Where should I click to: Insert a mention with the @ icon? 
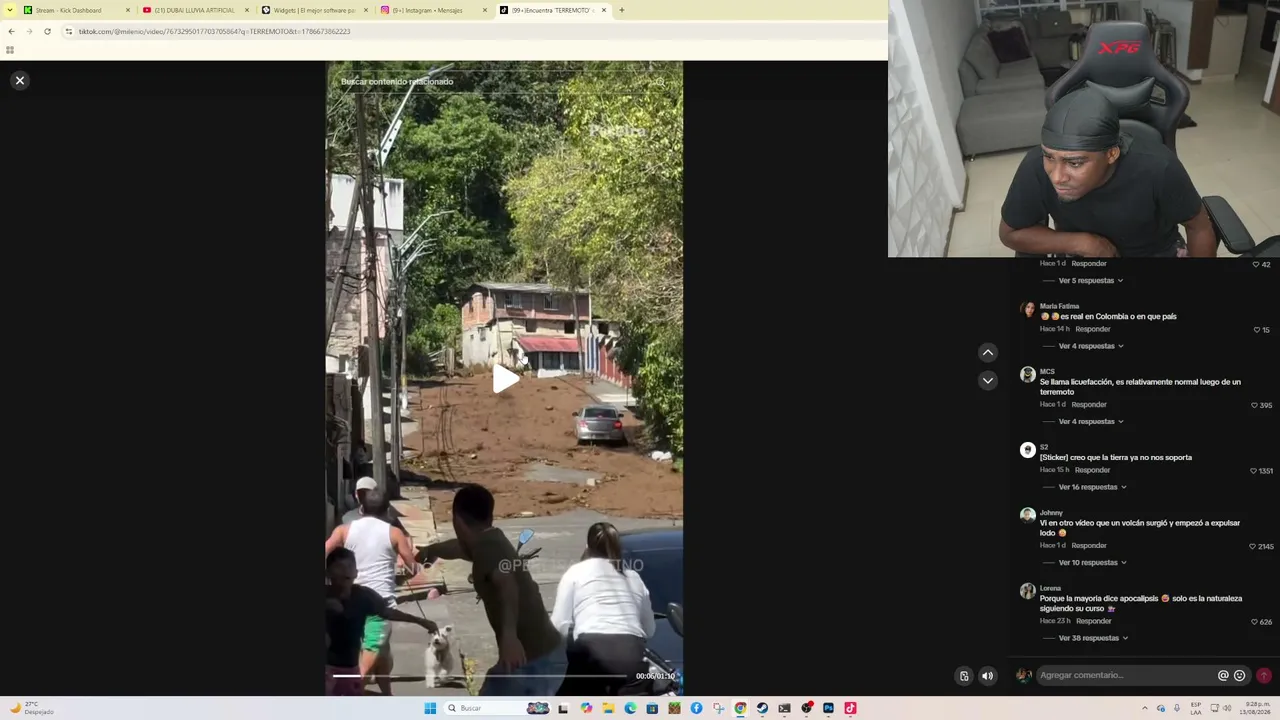pos(1223,675)
